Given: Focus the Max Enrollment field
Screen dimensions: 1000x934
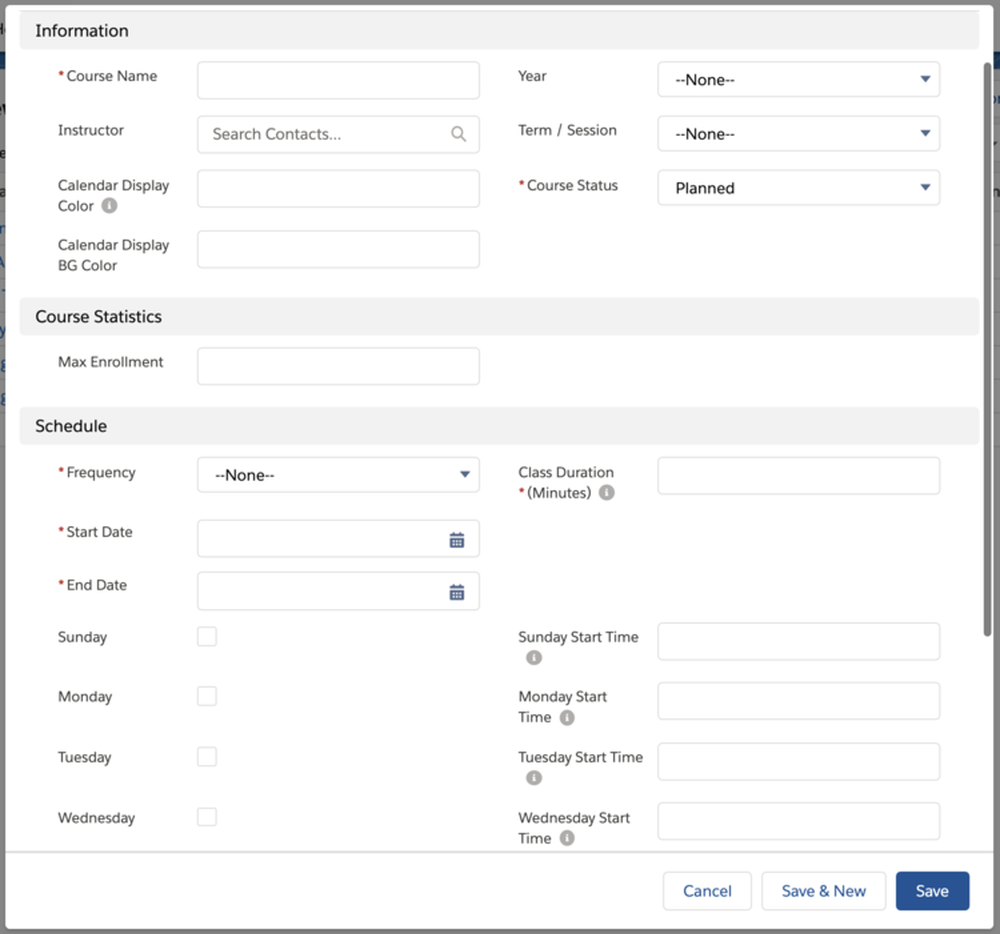Looking at the screenshot, I should tap(338, 366).
